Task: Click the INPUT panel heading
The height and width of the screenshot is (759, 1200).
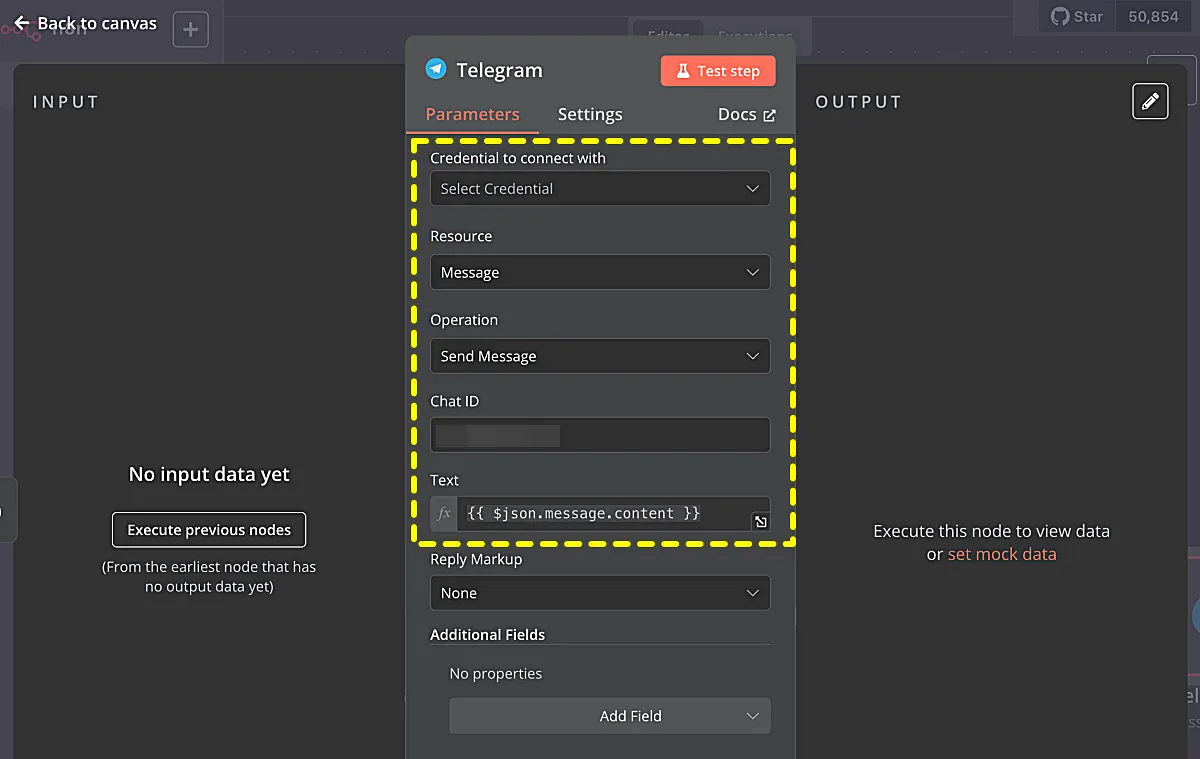Action: point(66,102)
